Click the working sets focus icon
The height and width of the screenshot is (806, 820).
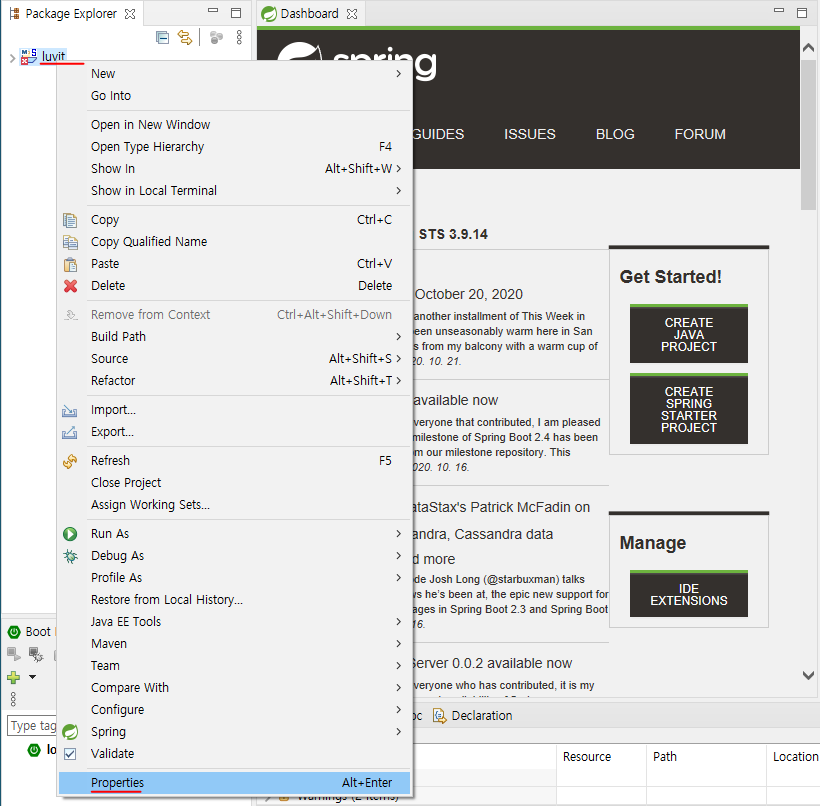(x=216, y=38)
